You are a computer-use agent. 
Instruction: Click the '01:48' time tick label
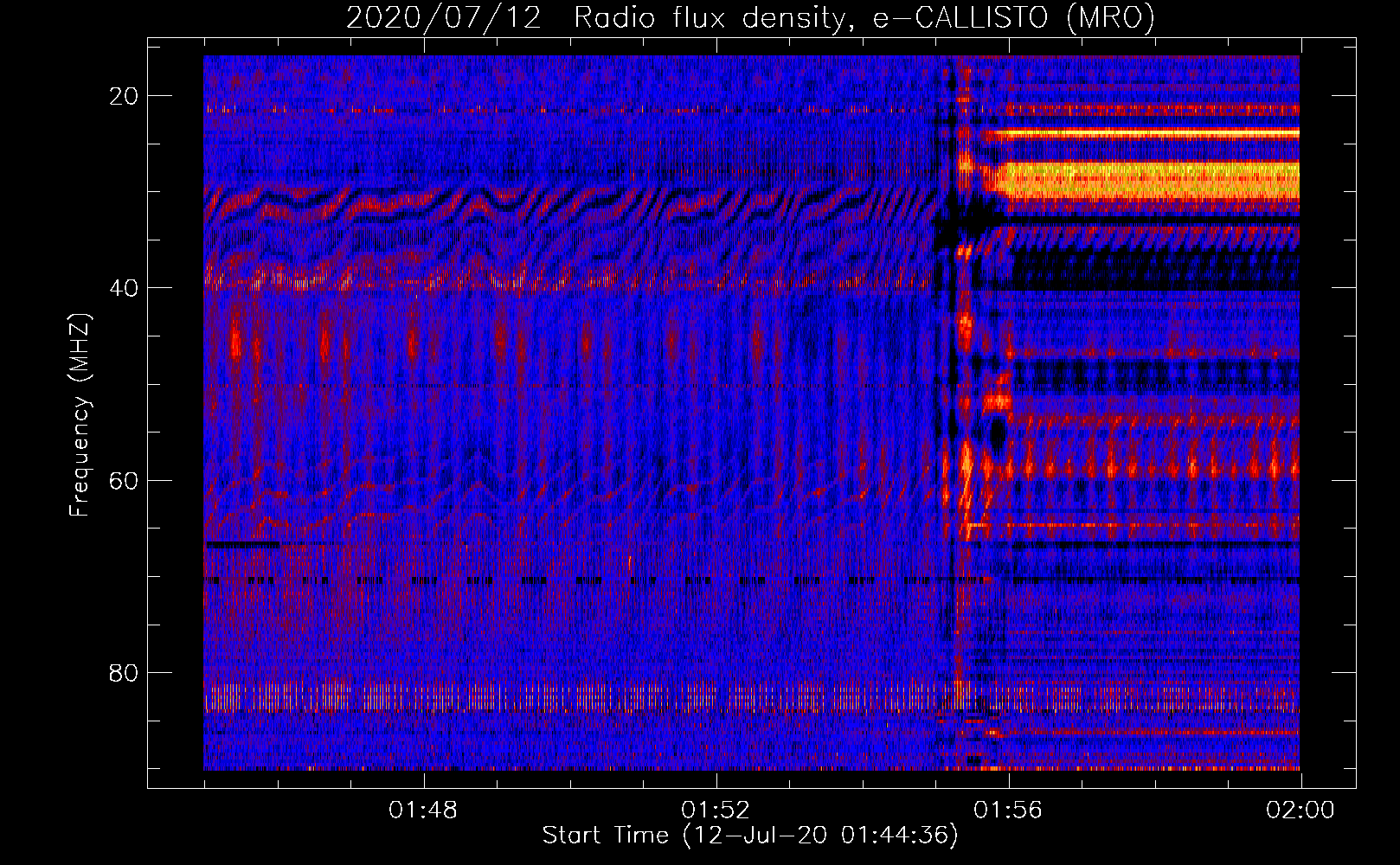tap(423, 811)
